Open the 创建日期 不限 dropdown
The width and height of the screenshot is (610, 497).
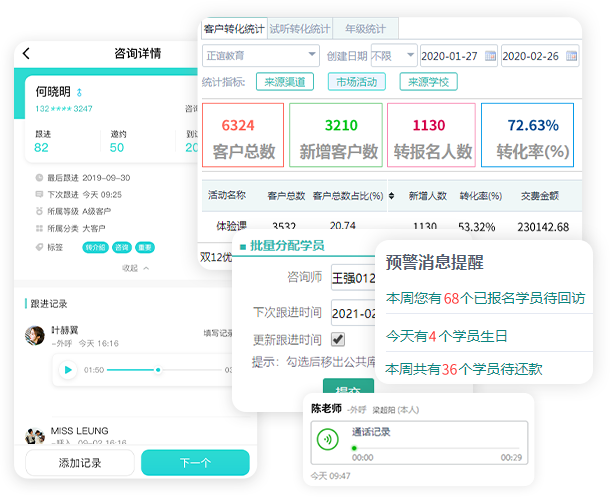(x=393, y=55)
